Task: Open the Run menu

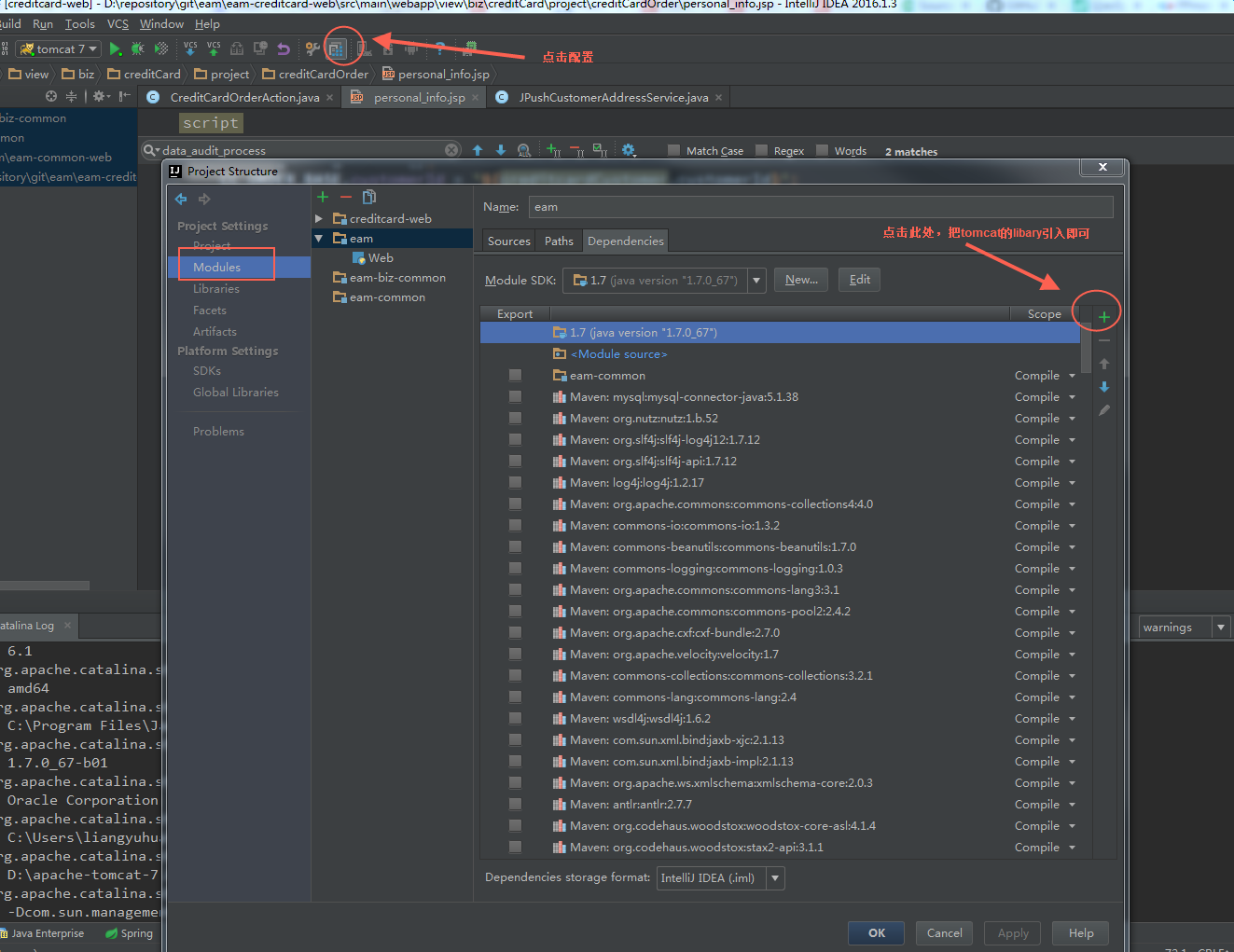Action: pos(43,24)
